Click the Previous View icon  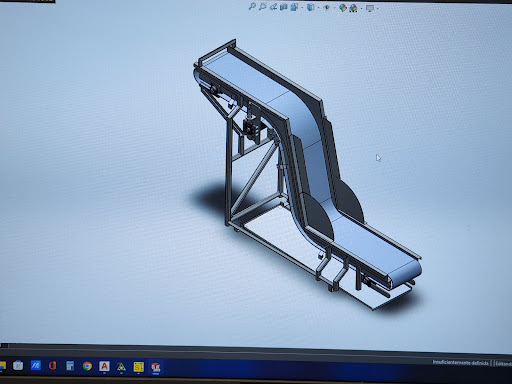(x=273, y=7)
